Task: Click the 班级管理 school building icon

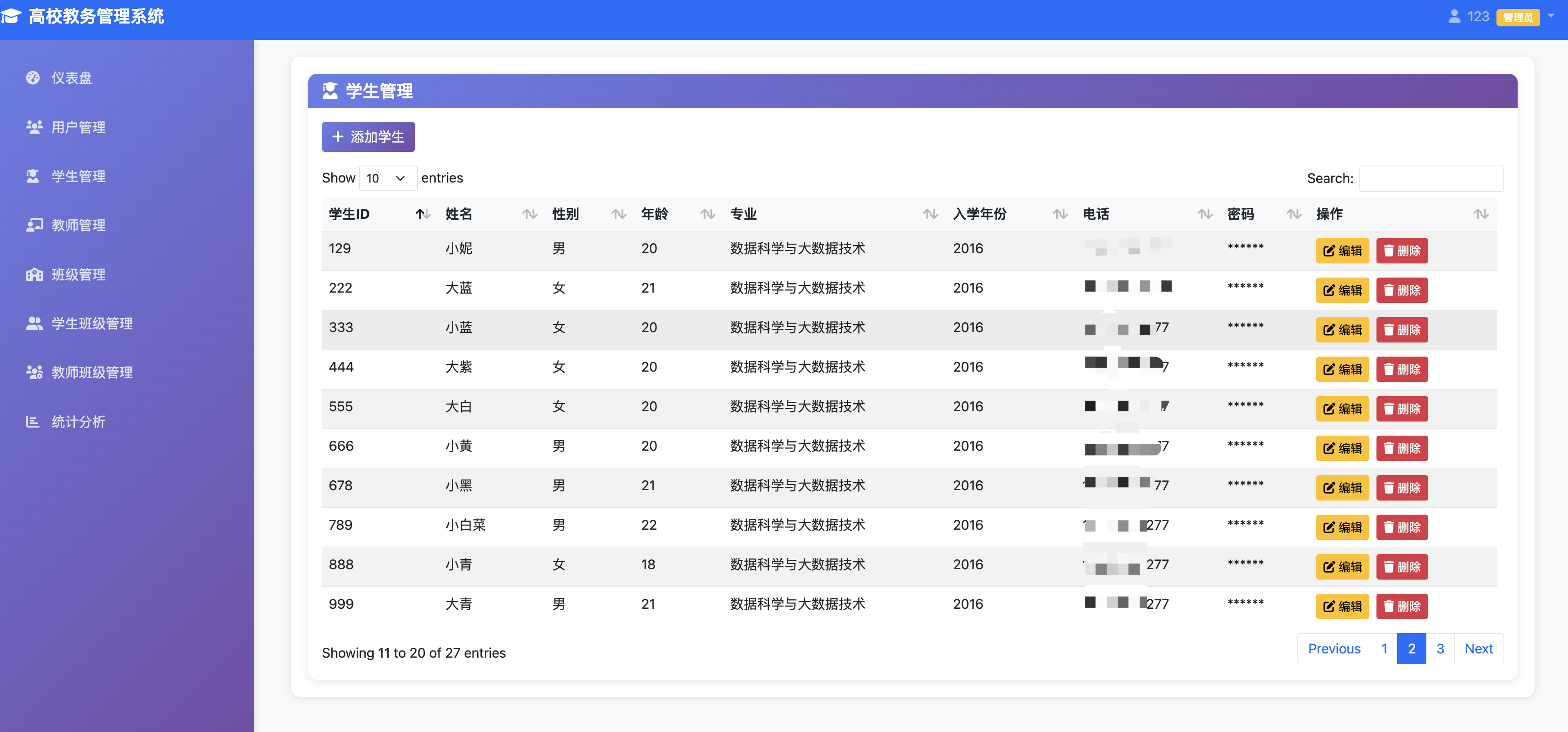Action: 34,274
